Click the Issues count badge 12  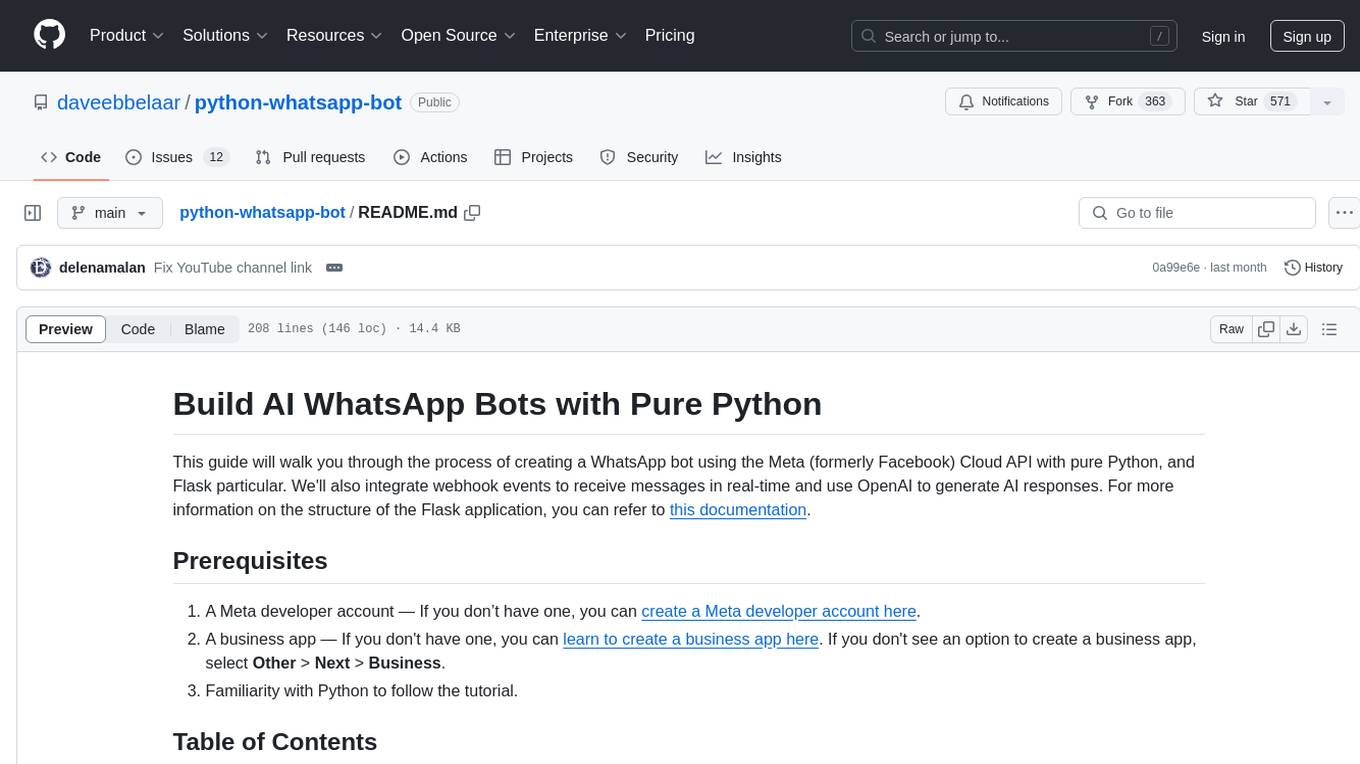[x=216, y=157]
